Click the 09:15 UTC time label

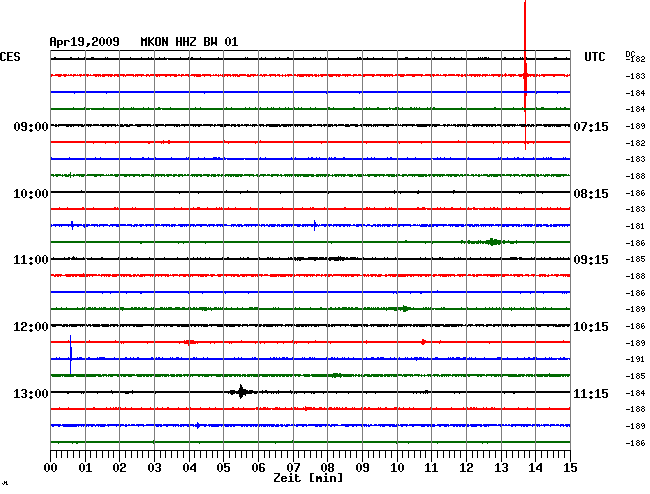click(591, 260)
